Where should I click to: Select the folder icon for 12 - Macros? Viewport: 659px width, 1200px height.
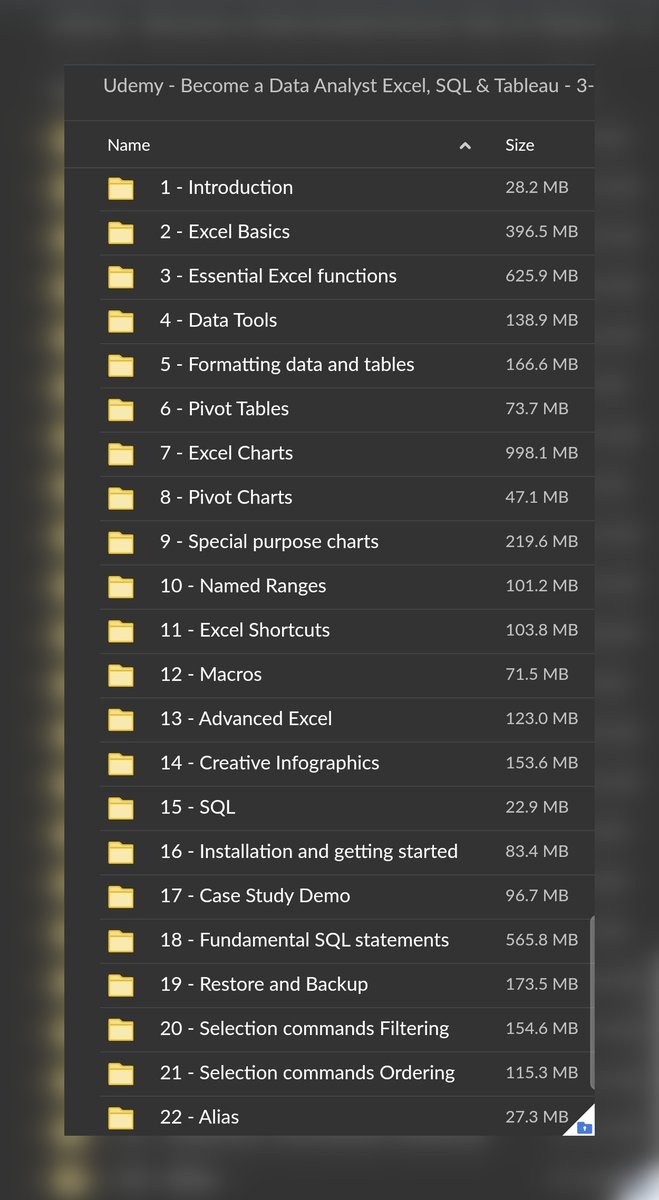(x=121, y=675)
